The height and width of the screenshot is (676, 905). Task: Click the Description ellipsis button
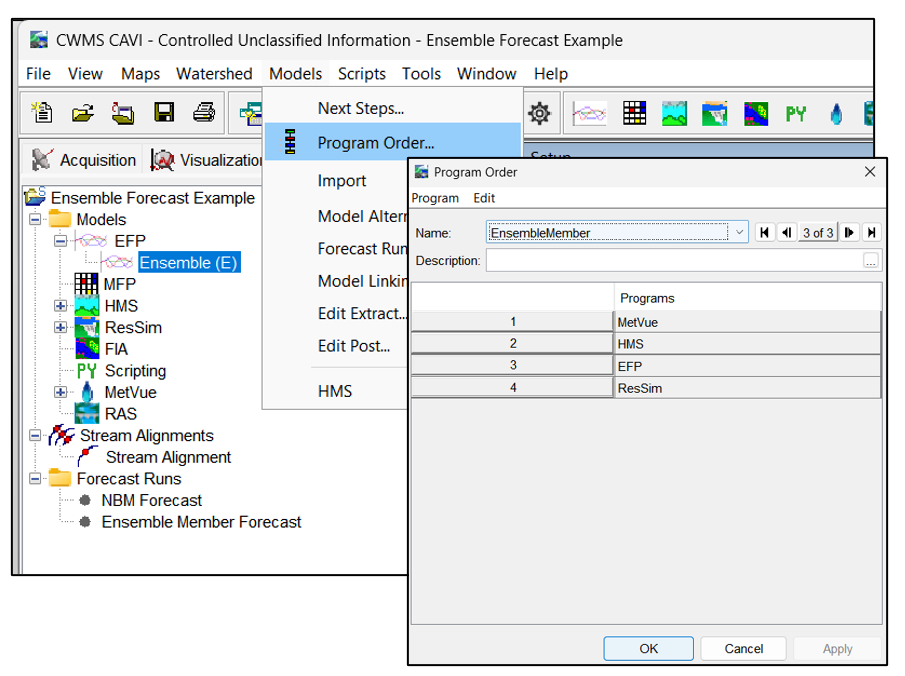pyautogui.click(x=870, y=261)
